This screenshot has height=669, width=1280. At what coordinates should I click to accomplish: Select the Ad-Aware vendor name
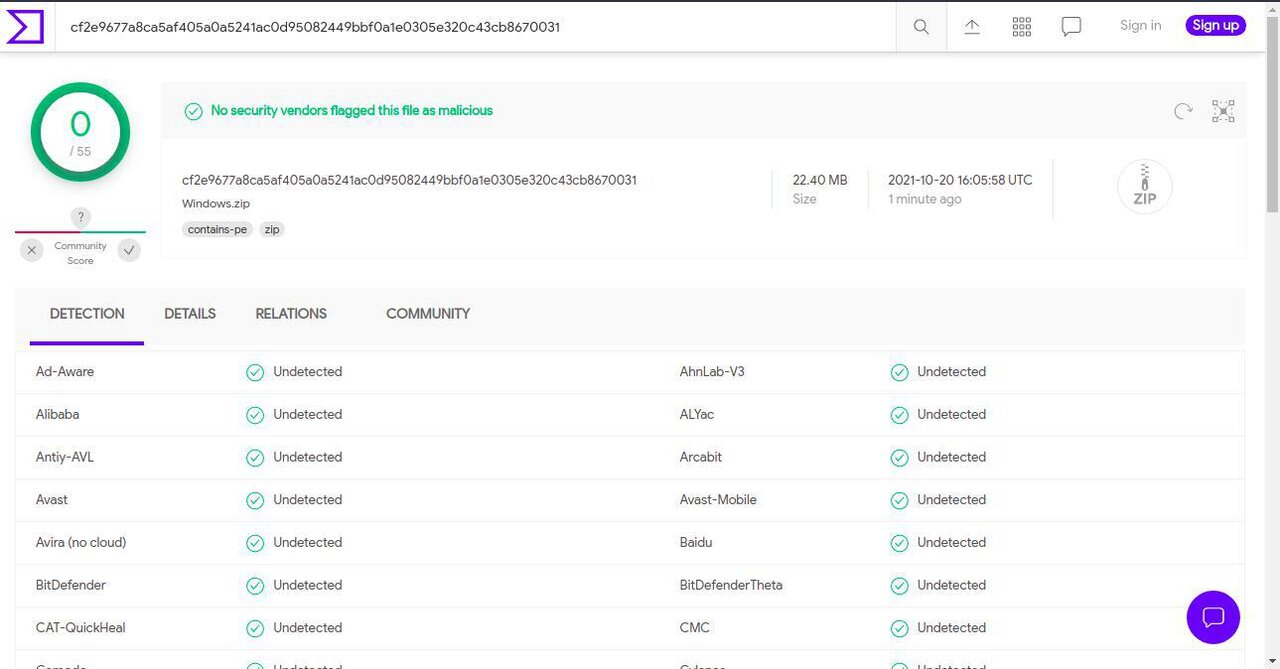(x=65, y=372)
